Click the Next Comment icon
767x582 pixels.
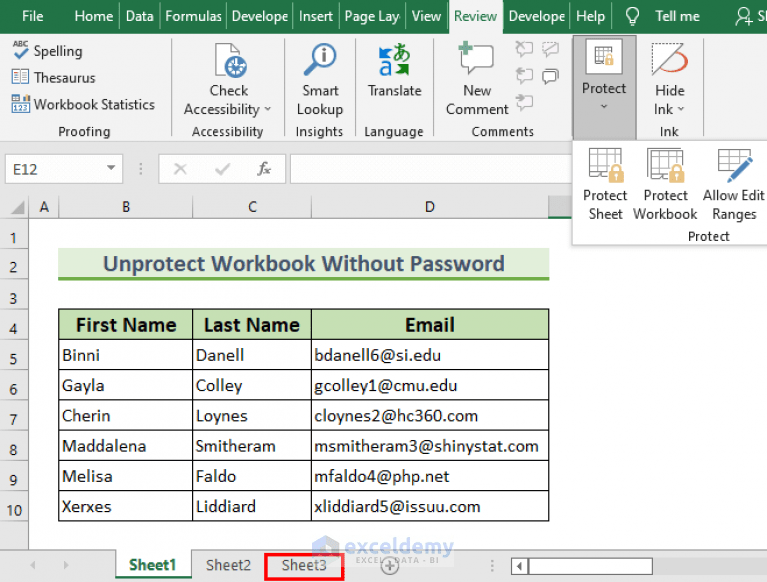[x=524, y=102]
